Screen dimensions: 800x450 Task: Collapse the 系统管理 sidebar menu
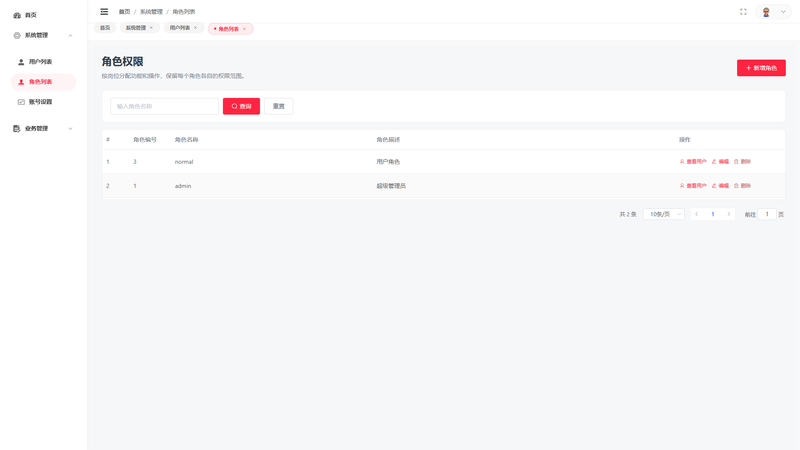click(44, 35)
